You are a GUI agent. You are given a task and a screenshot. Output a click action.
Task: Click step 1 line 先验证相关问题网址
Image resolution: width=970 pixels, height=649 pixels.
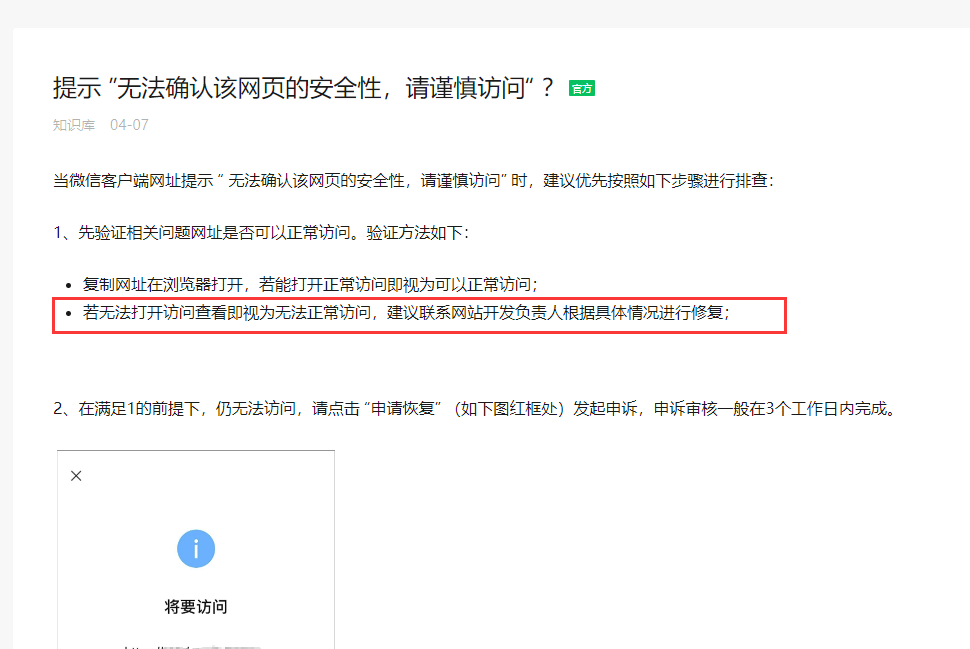coord(261,233)
